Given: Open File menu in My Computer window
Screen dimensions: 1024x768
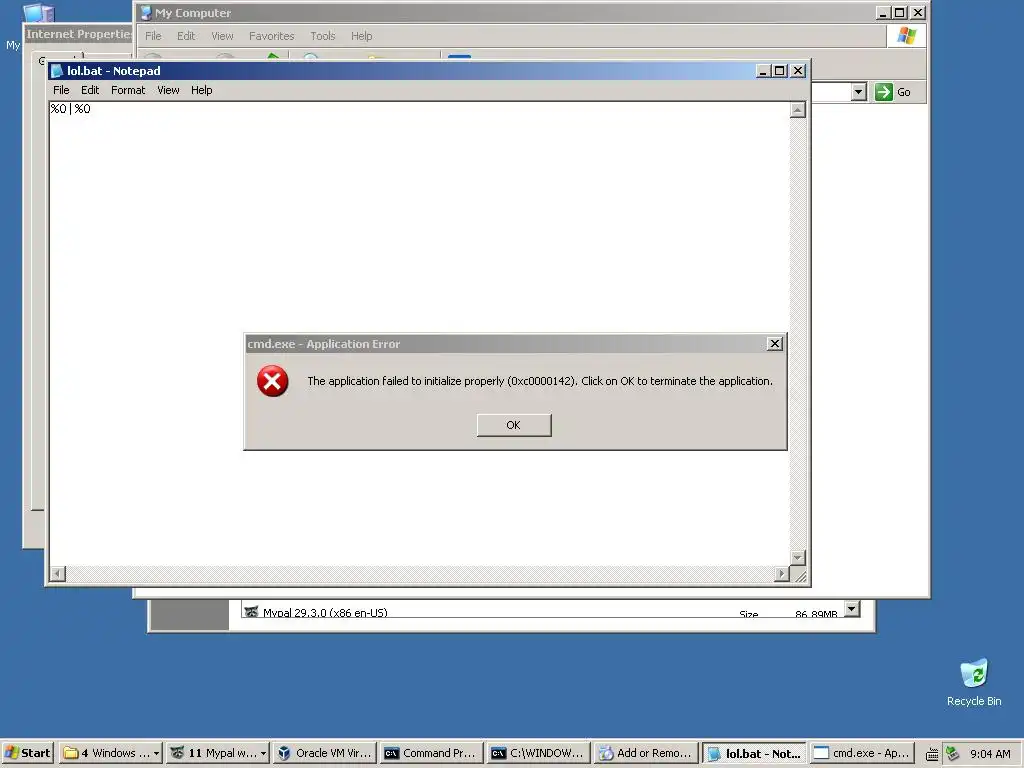Looking at the screenshot, I should 153,36.
